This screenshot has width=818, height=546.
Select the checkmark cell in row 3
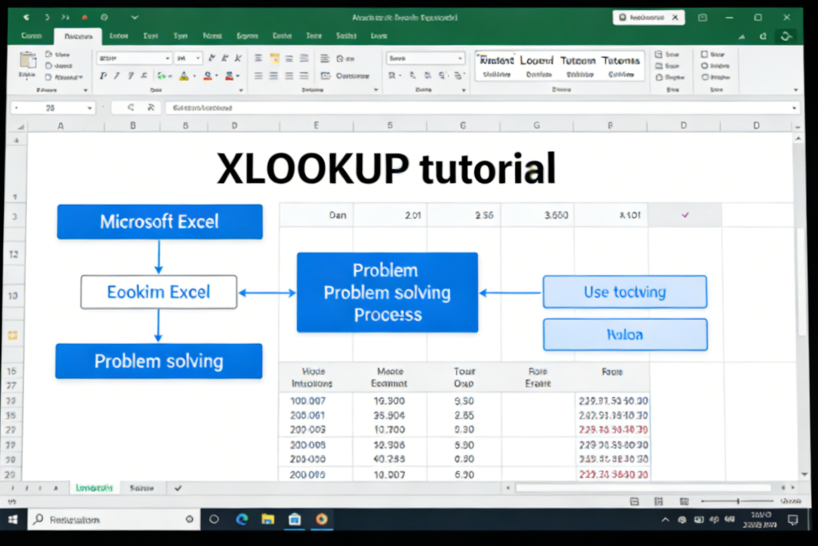pyautogui.click(x=685, y=215)
